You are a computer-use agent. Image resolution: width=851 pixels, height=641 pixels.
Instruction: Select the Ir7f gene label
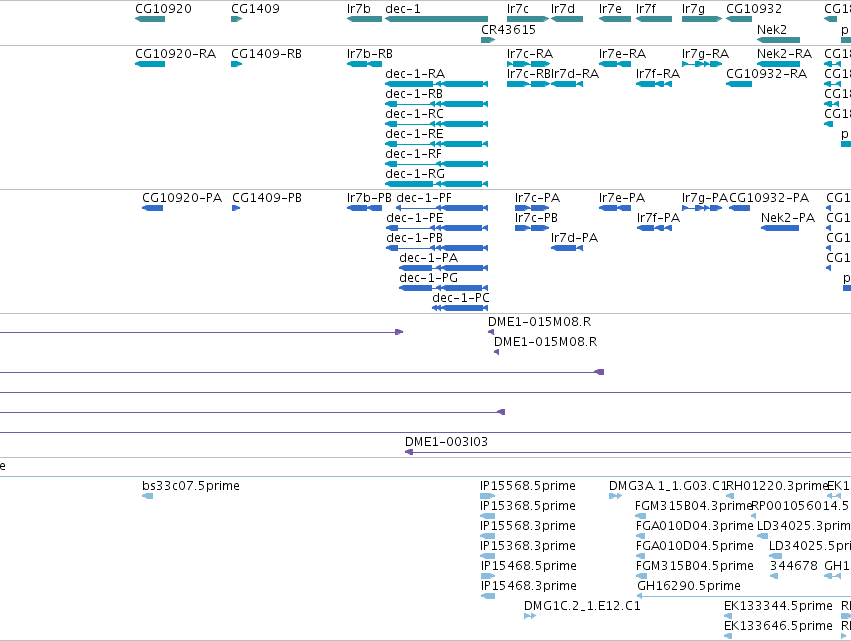coord(646,9)
